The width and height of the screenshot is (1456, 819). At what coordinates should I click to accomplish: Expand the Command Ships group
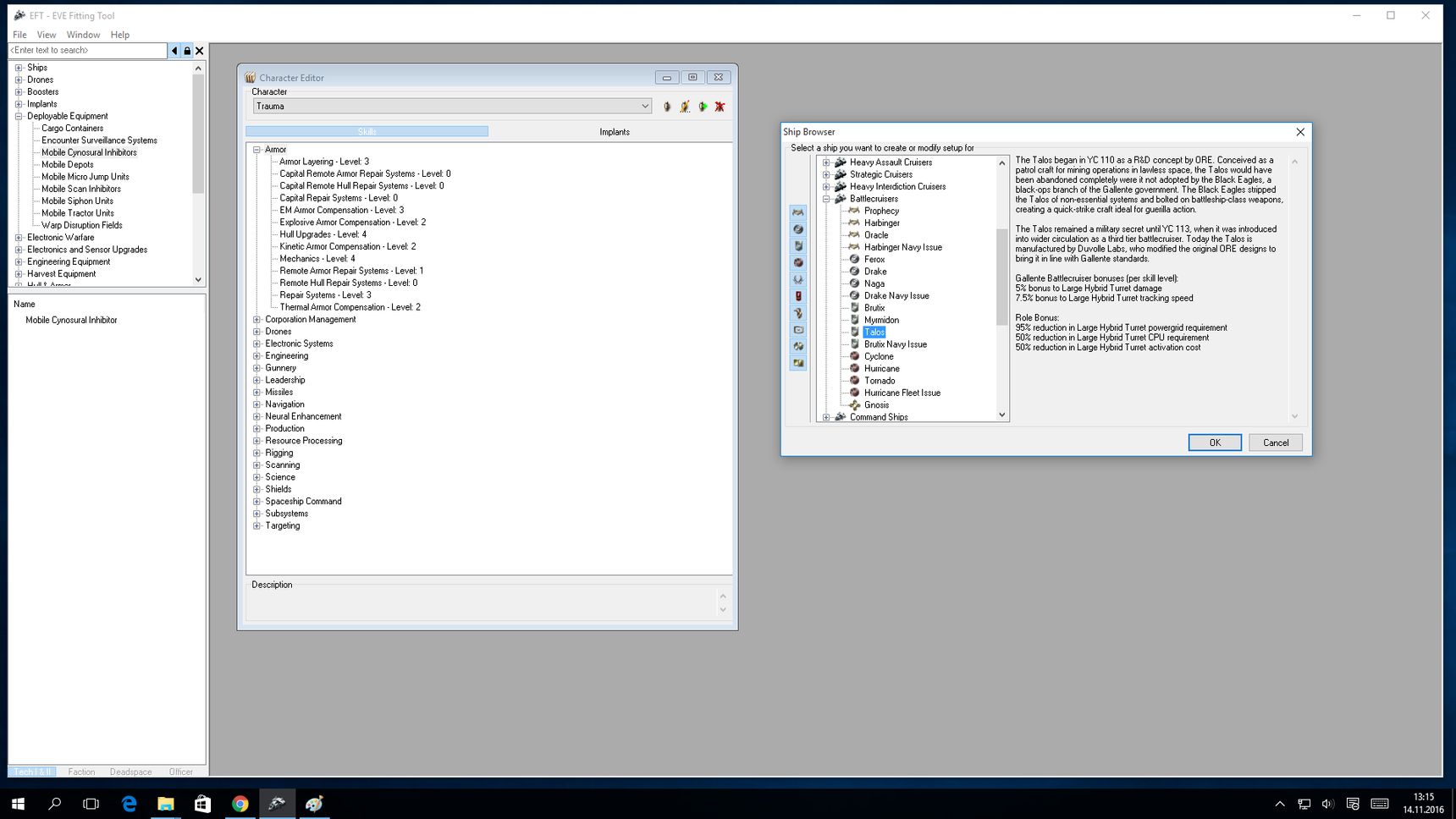click(x=826, y=417)
